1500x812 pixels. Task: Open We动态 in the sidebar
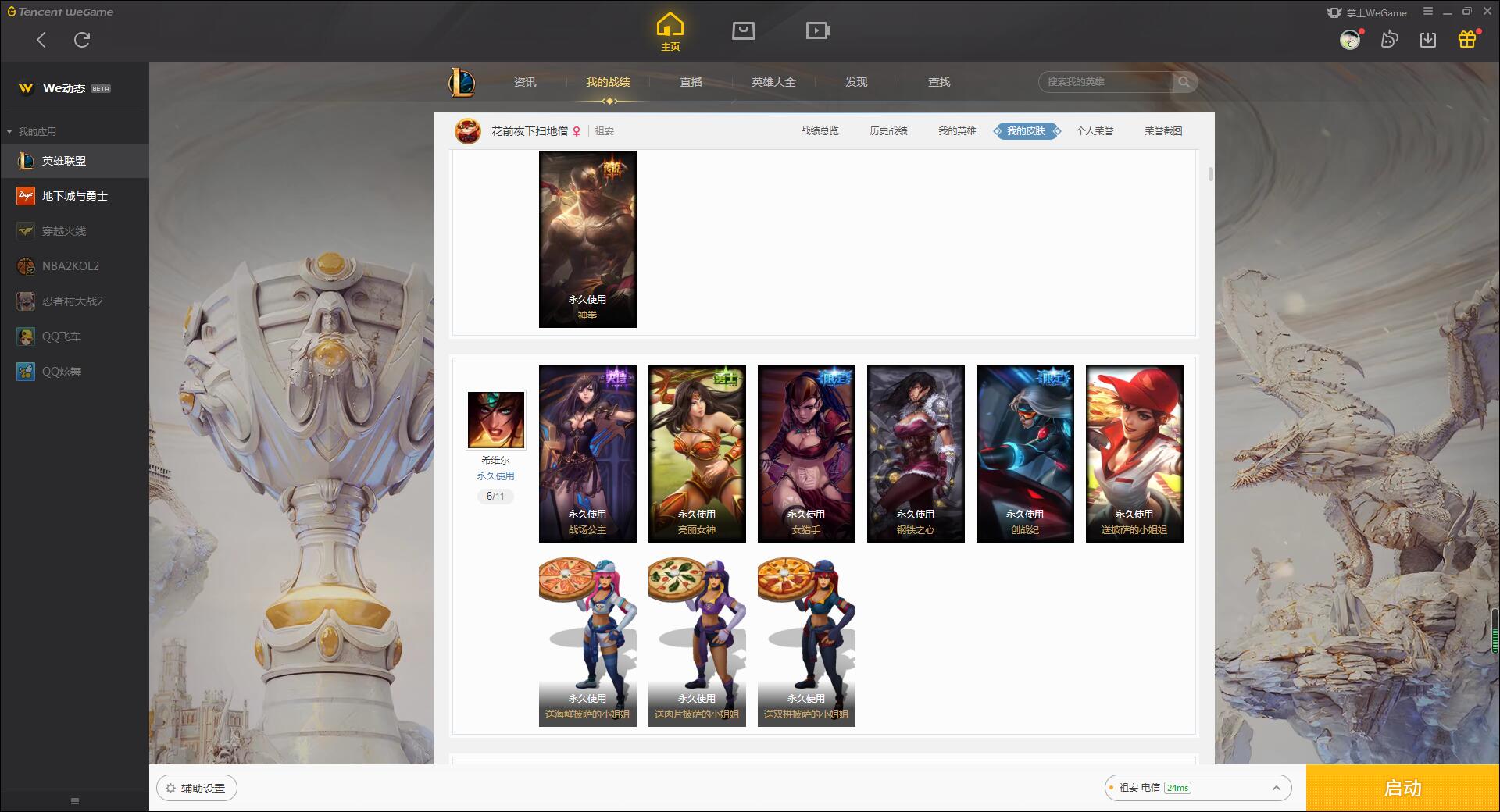pos(74,88)
